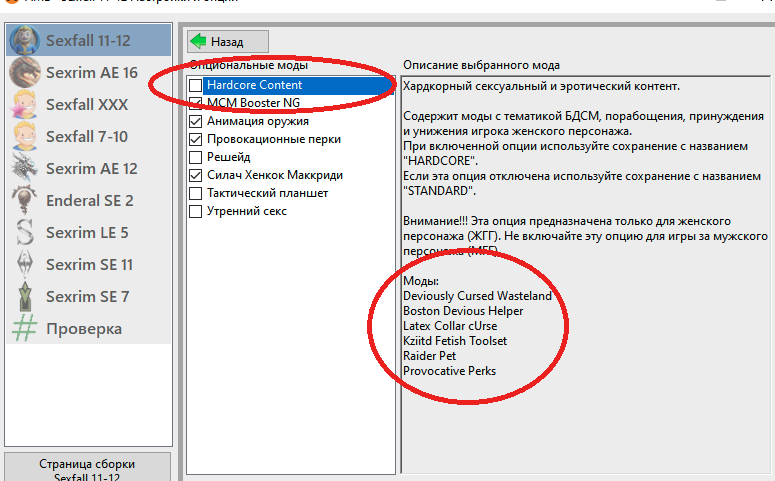Image resolution: width=775 pixels, height=481 pixels.
Task: Click the Проверка hash icon
Action: pos(25,329)
